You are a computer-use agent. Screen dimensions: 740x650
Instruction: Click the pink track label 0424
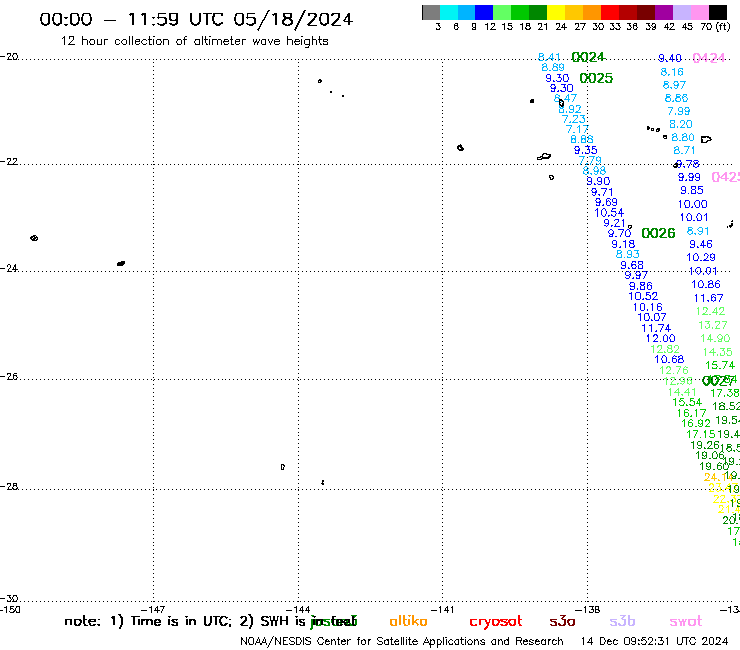(708, 58)
